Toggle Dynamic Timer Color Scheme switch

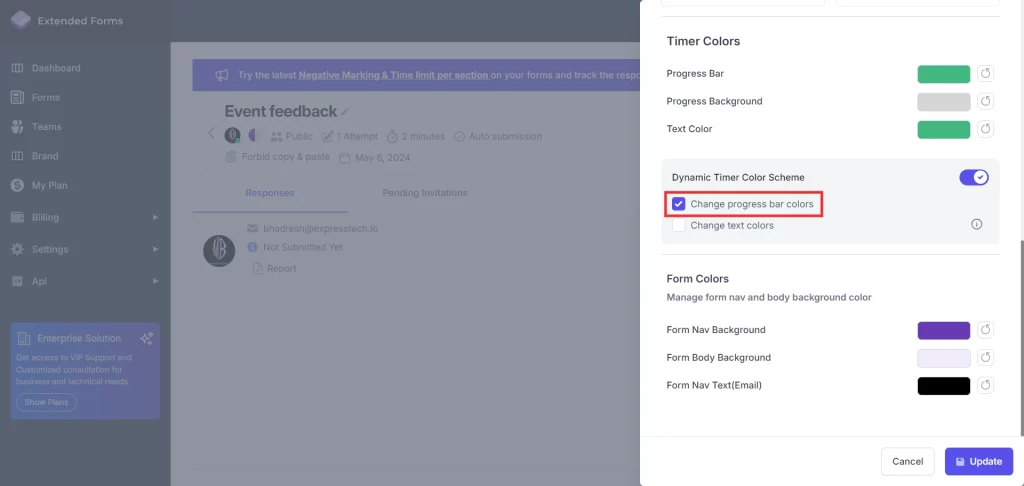coord(974,177)
